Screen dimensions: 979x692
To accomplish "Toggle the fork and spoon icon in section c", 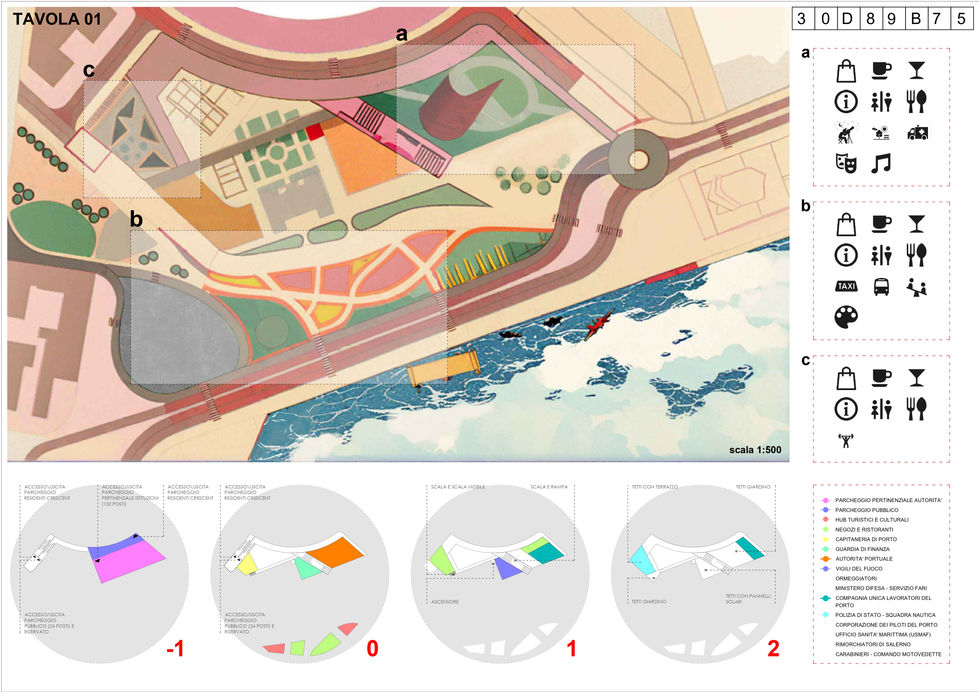I will click(918, 407).
